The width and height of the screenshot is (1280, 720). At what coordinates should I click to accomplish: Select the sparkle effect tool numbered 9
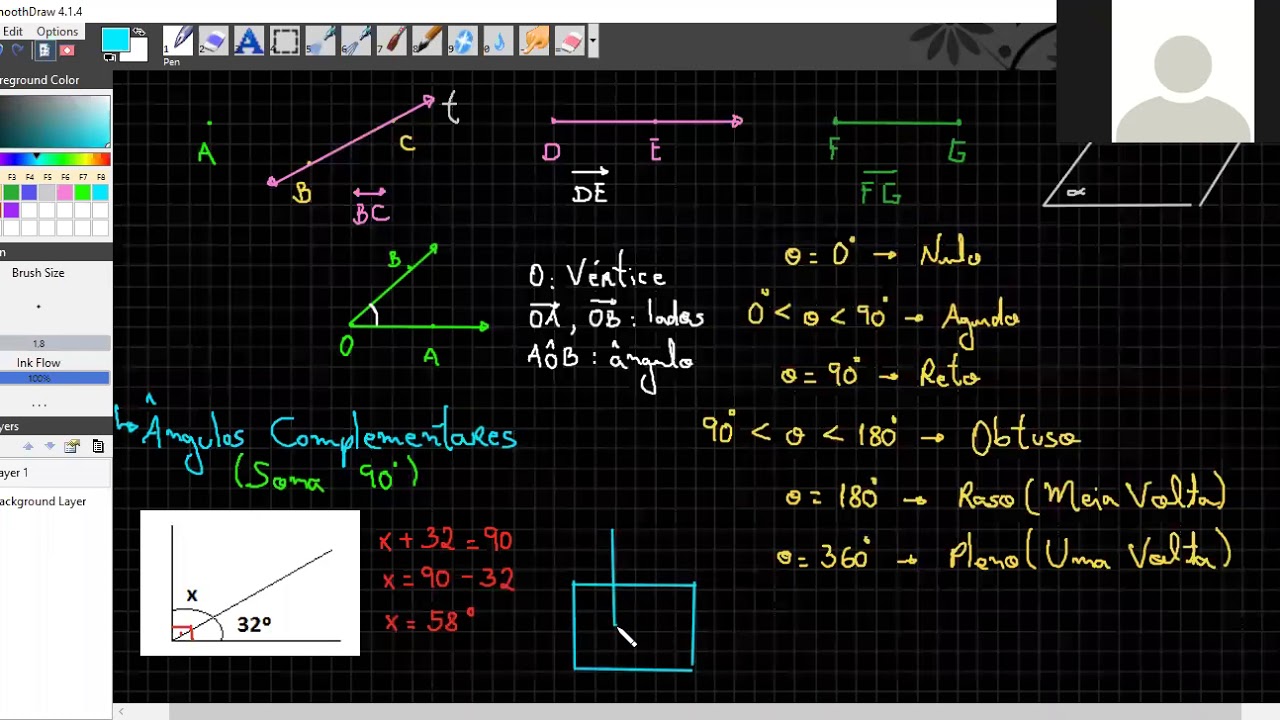pos(463,41)
